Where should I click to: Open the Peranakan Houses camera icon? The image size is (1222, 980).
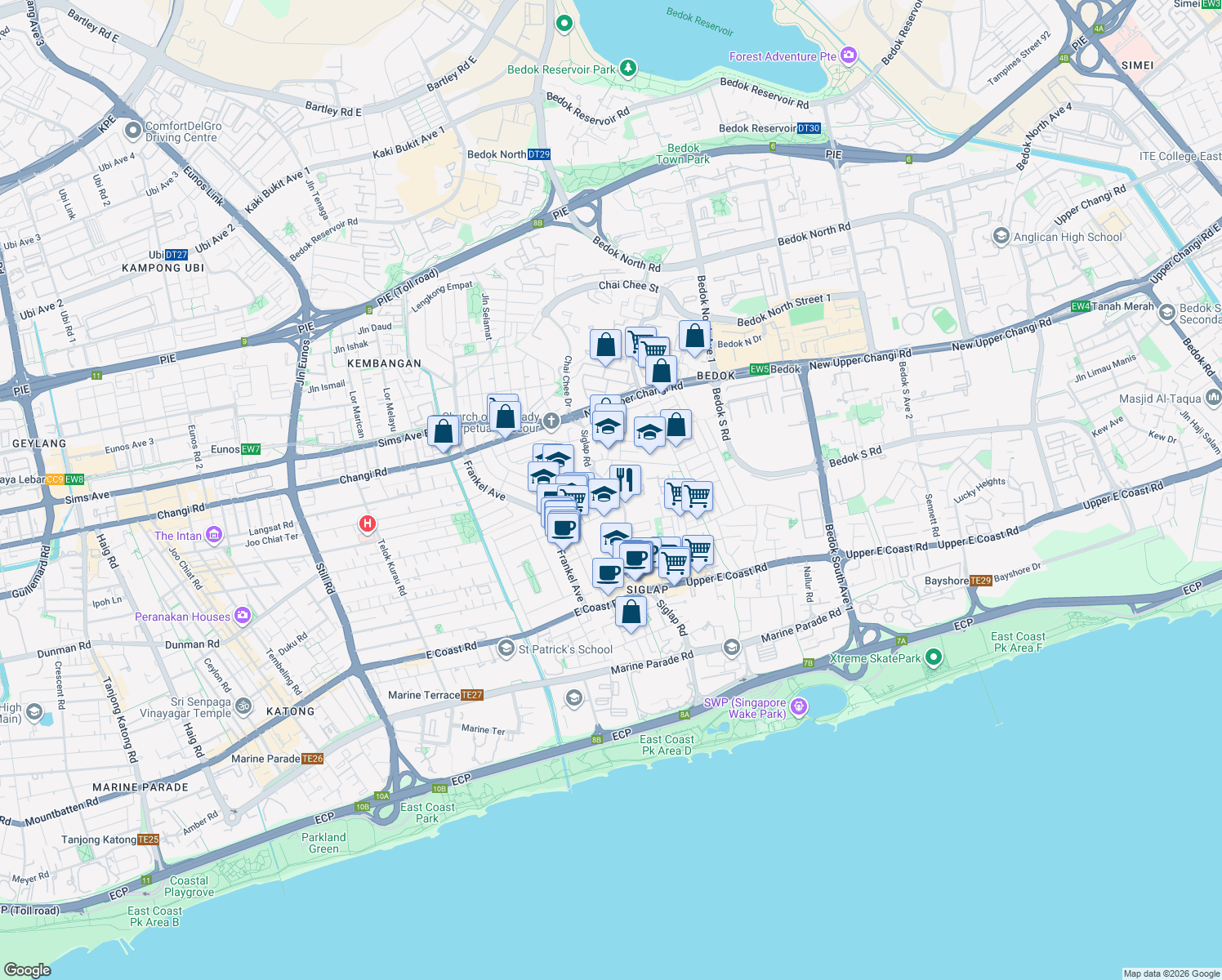[243, 617]
